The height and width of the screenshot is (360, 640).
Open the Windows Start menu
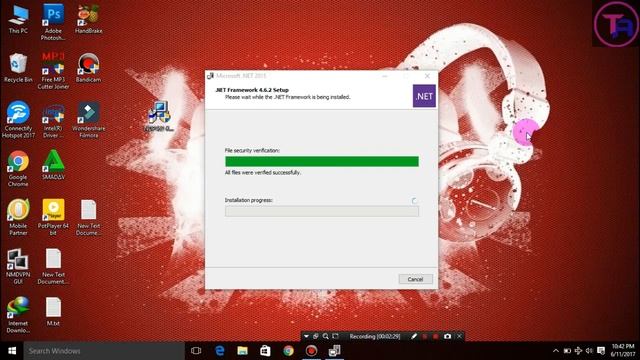pyautogui.click(x=12, y=351)
